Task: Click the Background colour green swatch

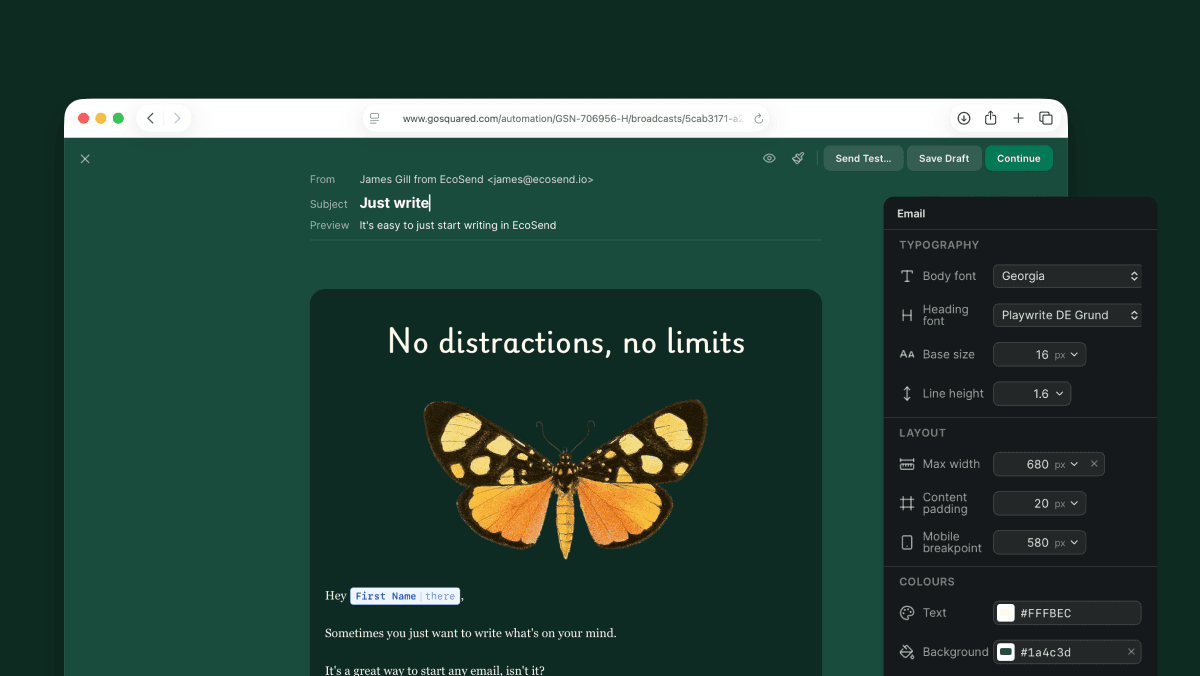Action: (x=1006, y=652)
